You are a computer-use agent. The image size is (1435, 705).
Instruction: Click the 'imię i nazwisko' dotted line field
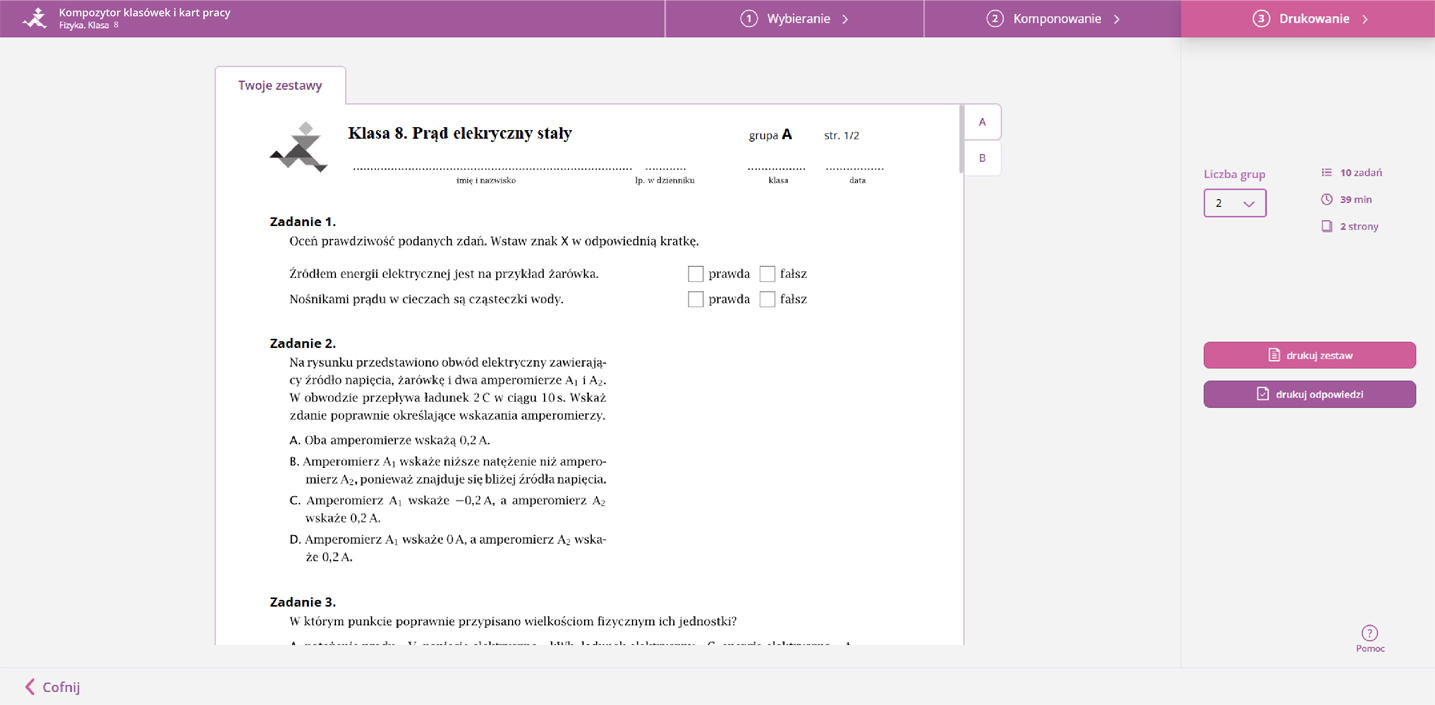point(492,169)
